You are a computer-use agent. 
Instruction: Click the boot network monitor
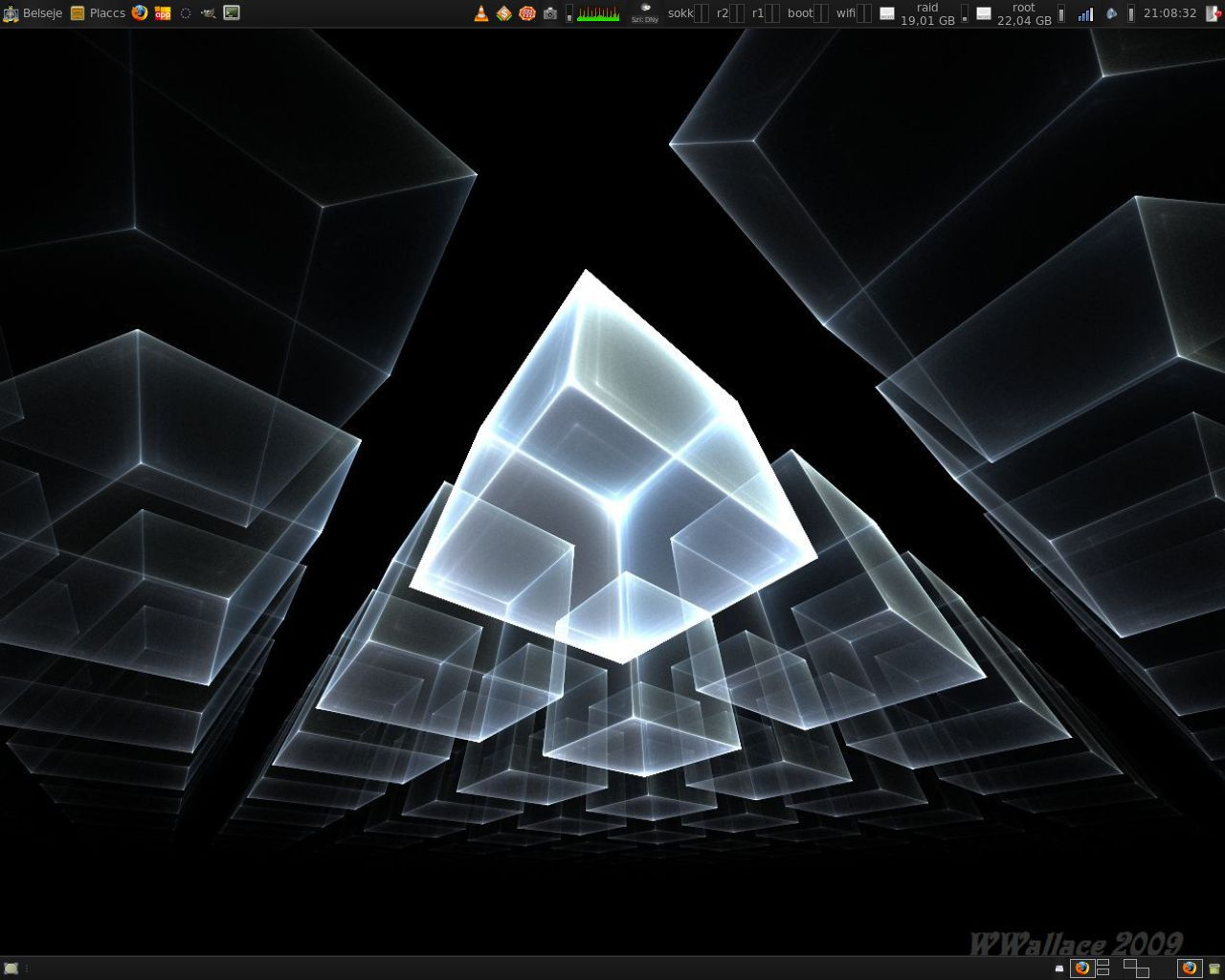point(808,13)
